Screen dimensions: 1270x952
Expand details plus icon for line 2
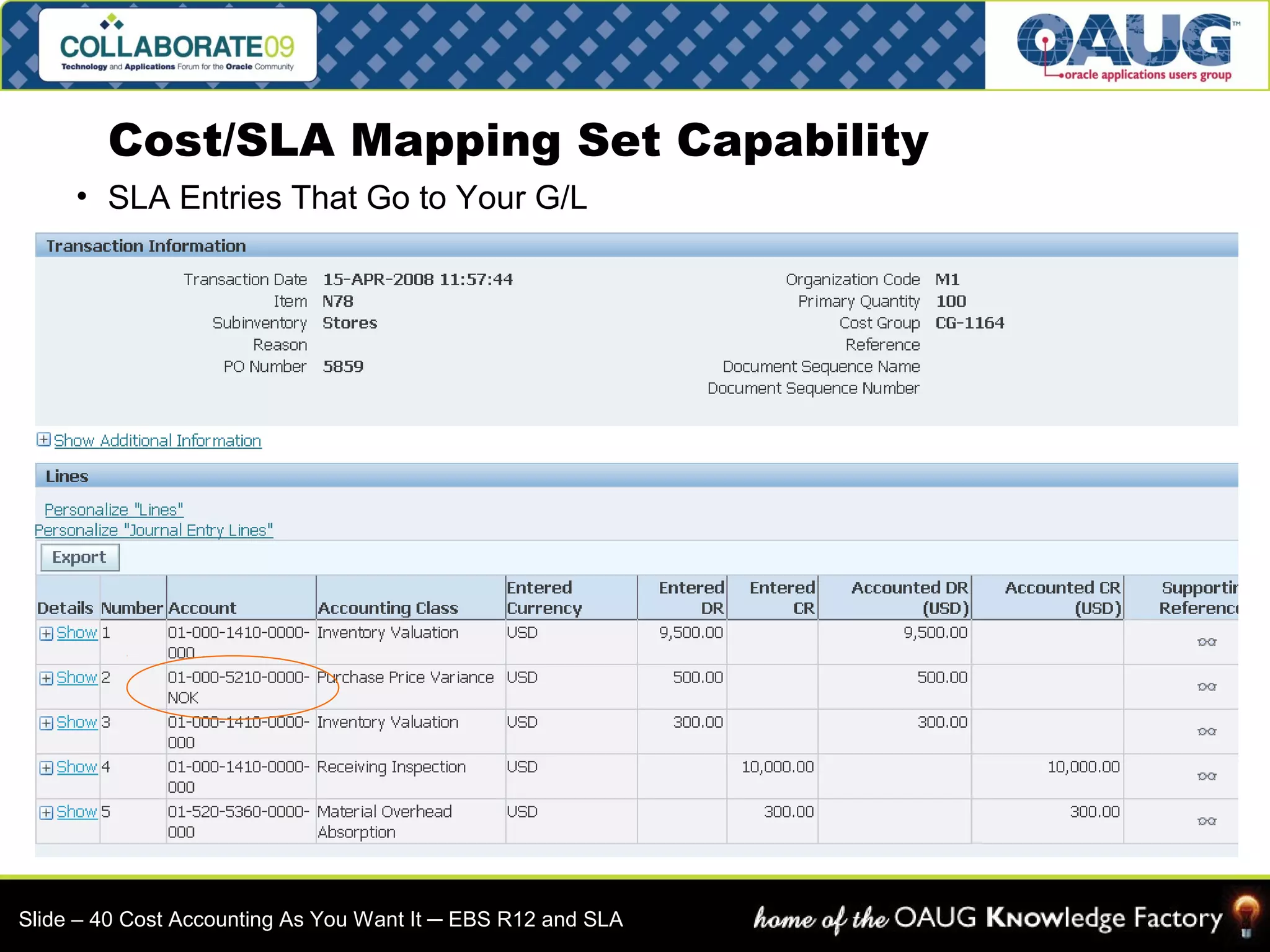[x=46, y=678]
